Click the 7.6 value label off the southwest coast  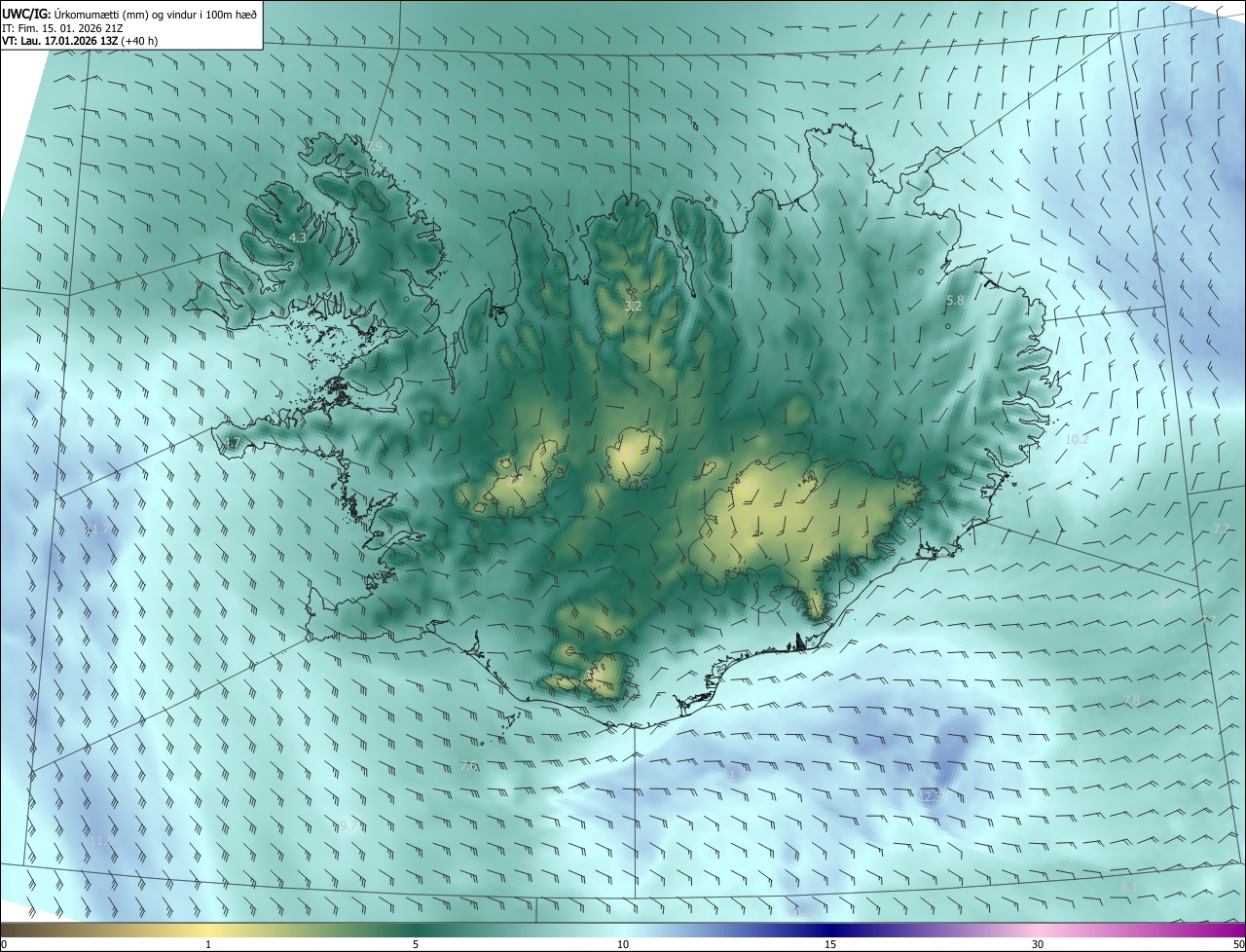[x=468, y=766]
